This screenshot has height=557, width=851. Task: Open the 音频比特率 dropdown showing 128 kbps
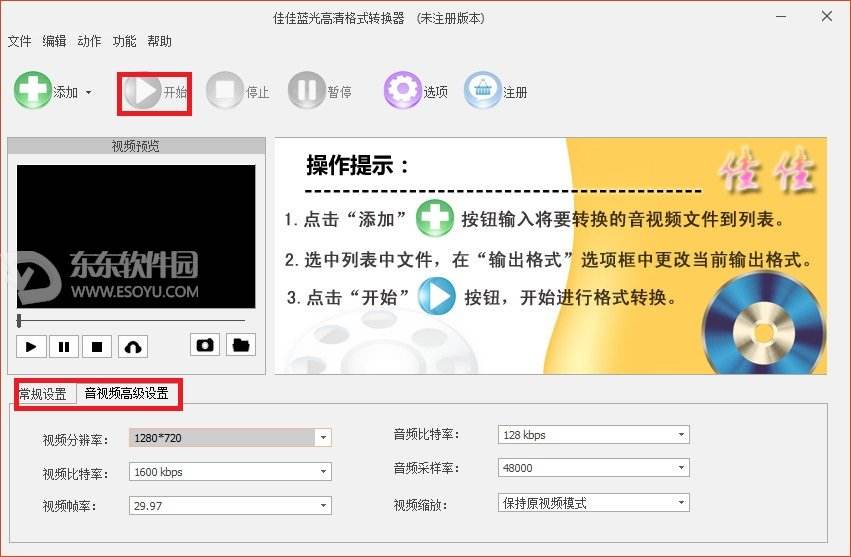tap(594, 434)
